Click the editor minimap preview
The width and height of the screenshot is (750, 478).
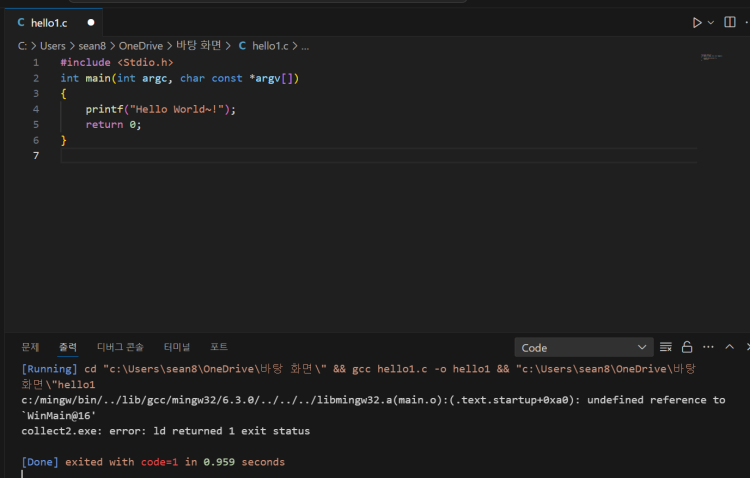711,57
